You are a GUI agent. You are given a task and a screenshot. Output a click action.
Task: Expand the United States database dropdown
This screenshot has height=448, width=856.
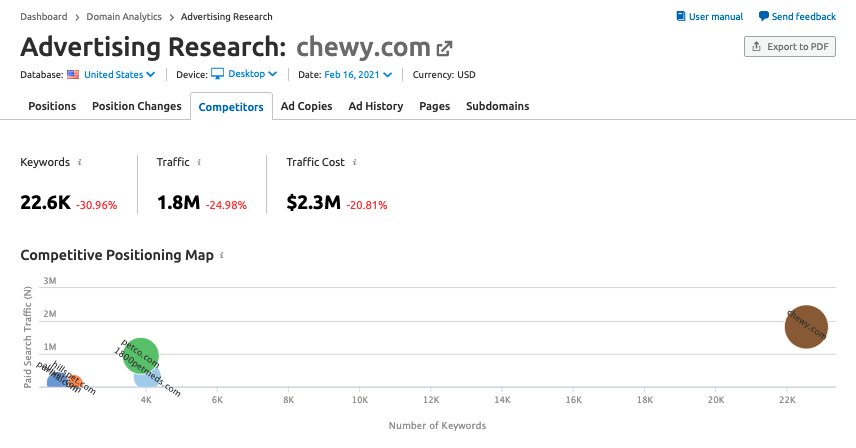pyautogui.click(x=120, y=75)
